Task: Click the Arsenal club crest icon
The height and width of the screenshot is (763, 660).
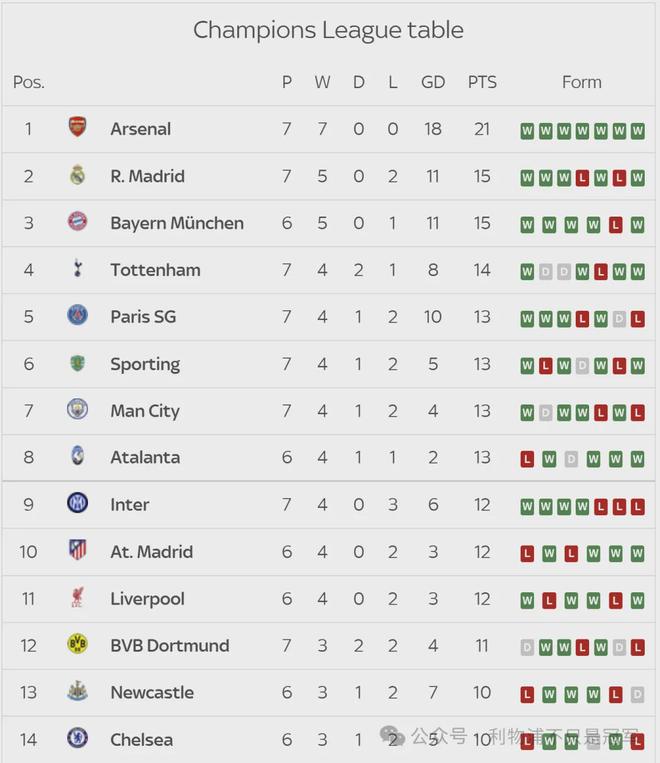Action: coord(77,128)
